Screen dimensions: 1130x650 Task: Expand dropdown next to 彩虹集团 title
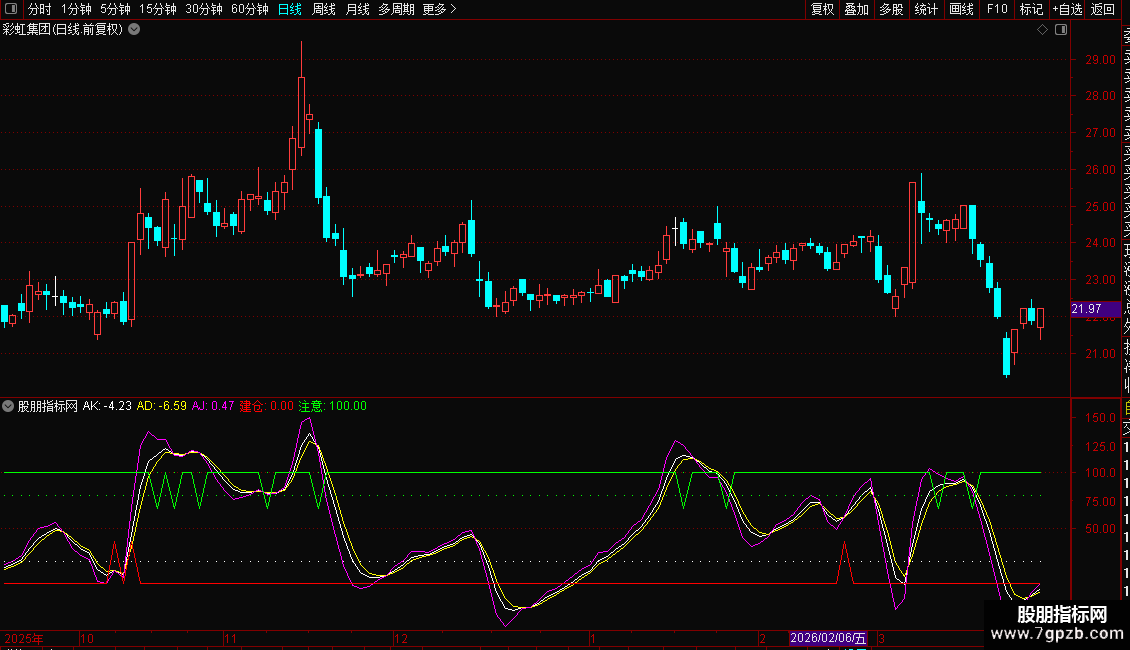pyautogui.click(x=134, y=30)
